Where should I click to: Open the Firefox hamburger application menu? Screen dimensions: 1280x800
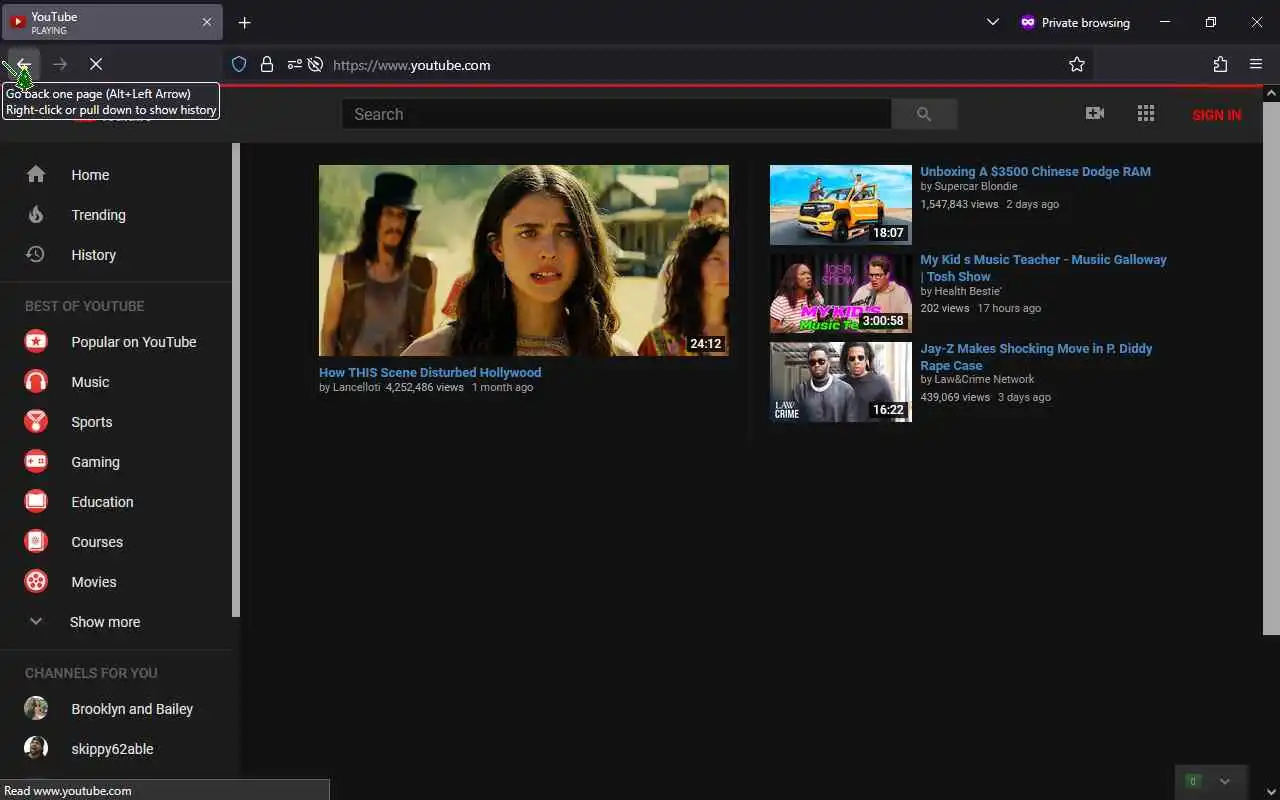(x=1256, y=64)
